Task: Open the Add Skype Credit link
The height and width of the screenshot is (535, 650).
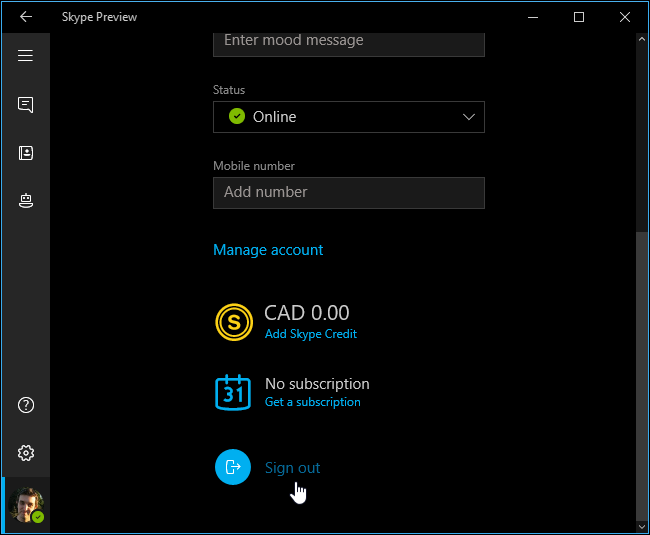Action: coord(311,334)
